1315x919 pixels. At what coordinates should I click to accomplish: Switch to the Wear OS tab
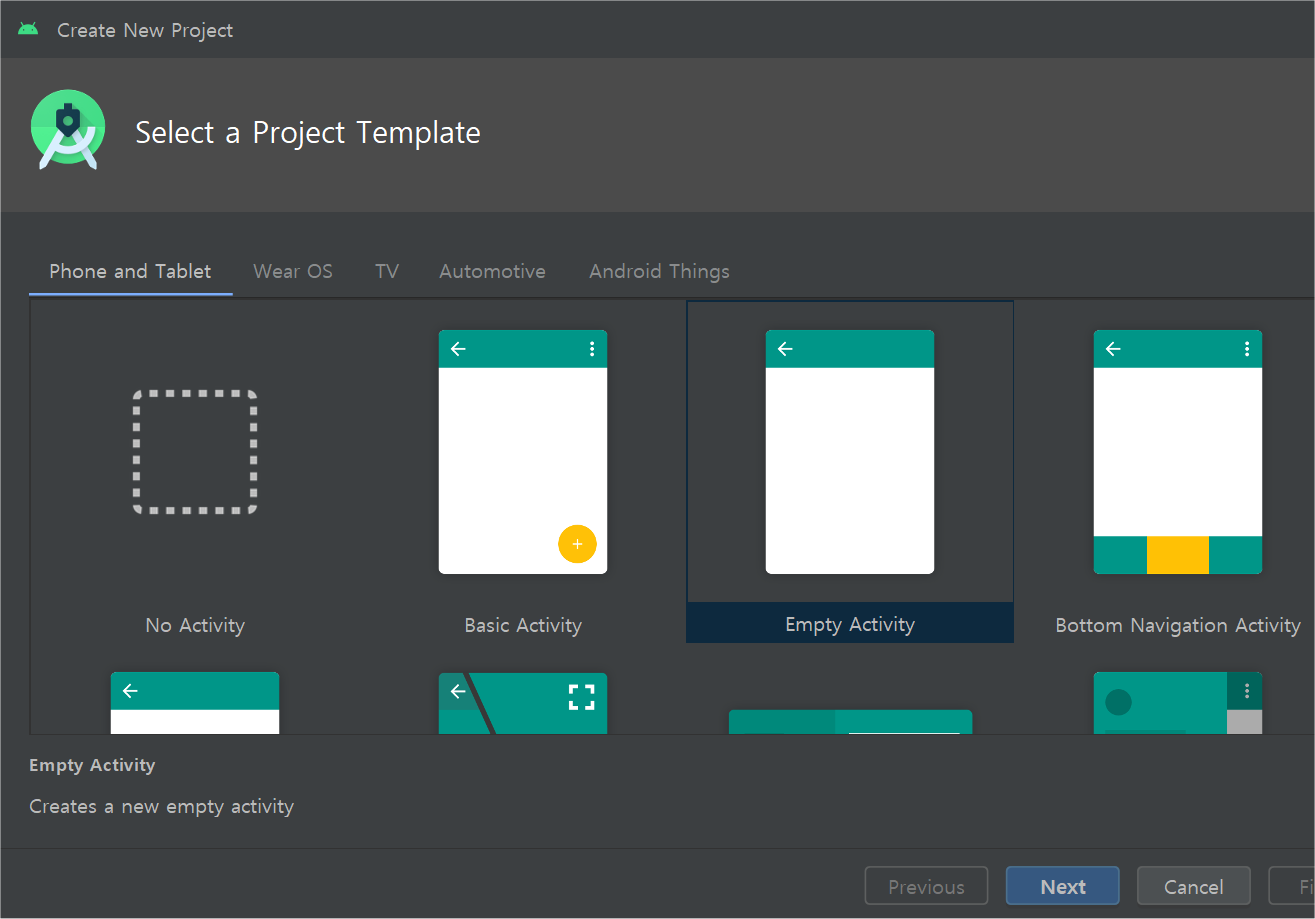(x=293, y=271)
